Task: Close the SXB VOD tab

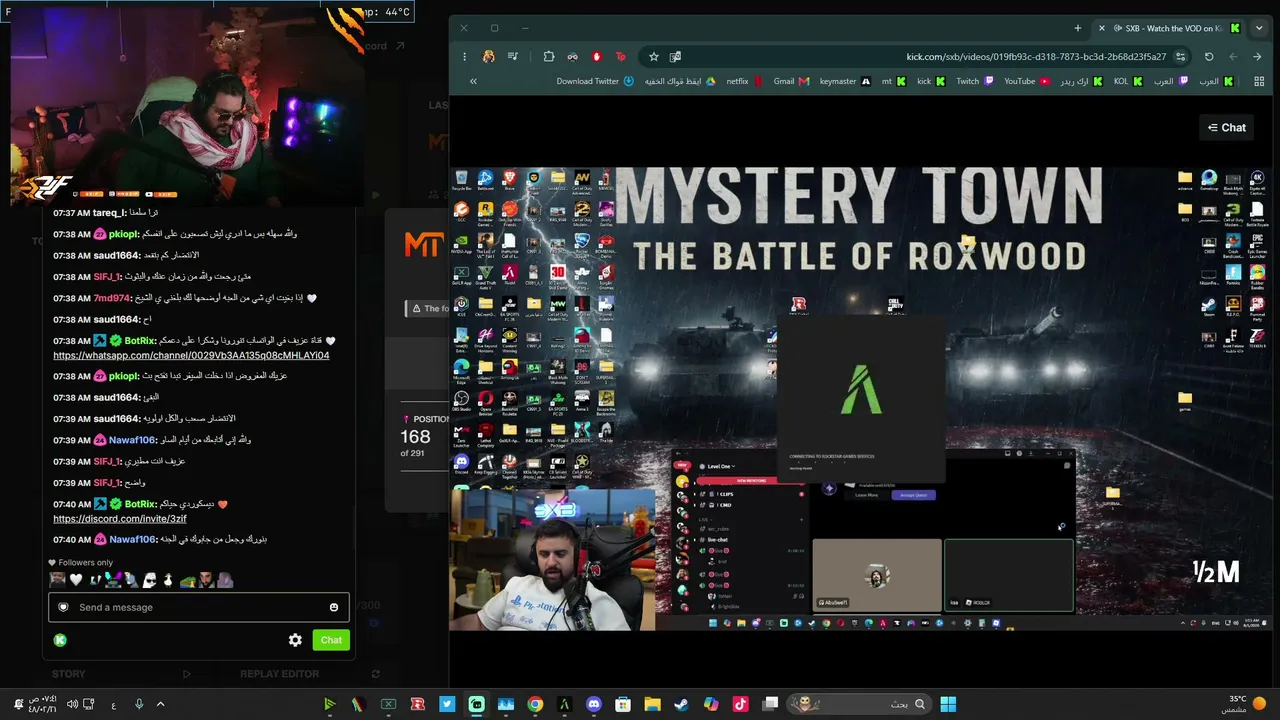Action: click(x=1102, y=28)
